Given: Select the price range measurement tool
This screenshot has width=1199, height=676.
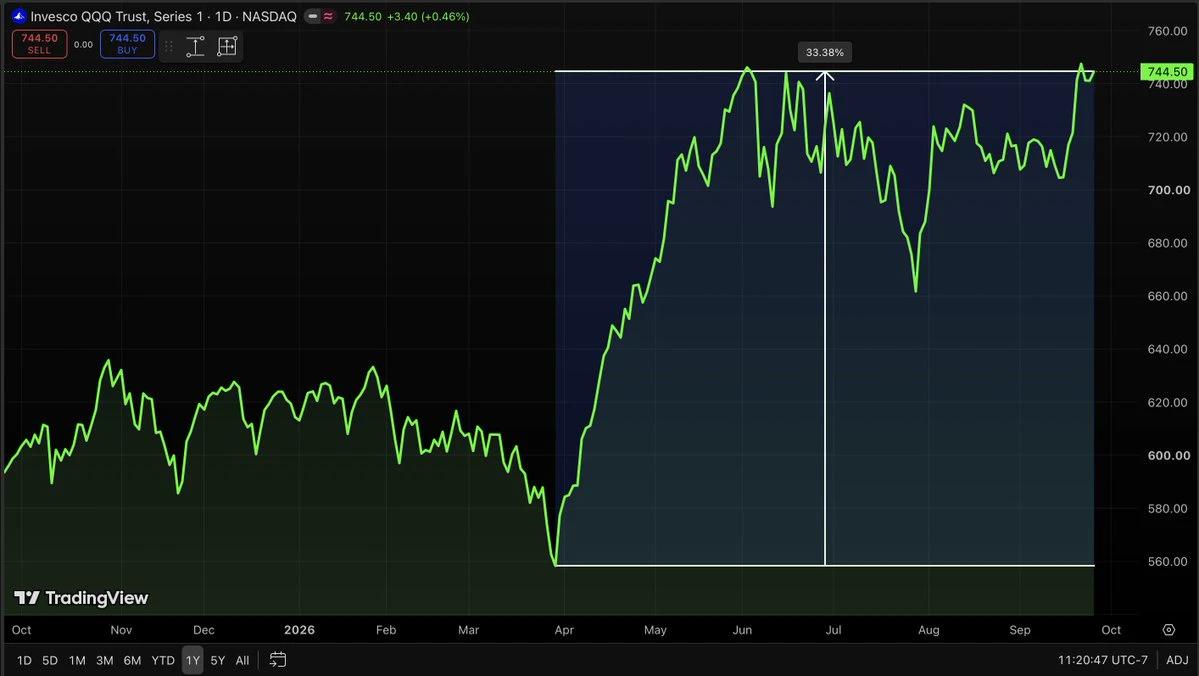Looking at the screenshot, I should (195, 46).
